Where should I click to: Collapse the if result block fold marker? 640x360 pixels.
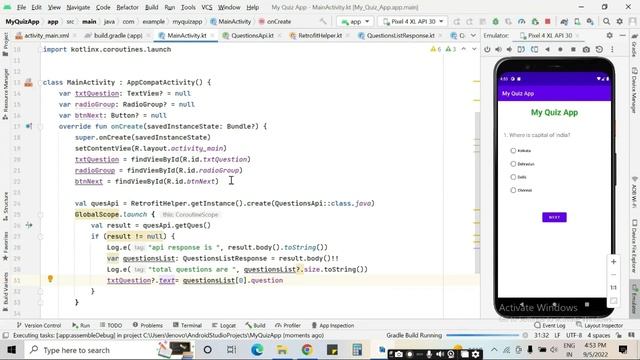[x=40, y=236]
